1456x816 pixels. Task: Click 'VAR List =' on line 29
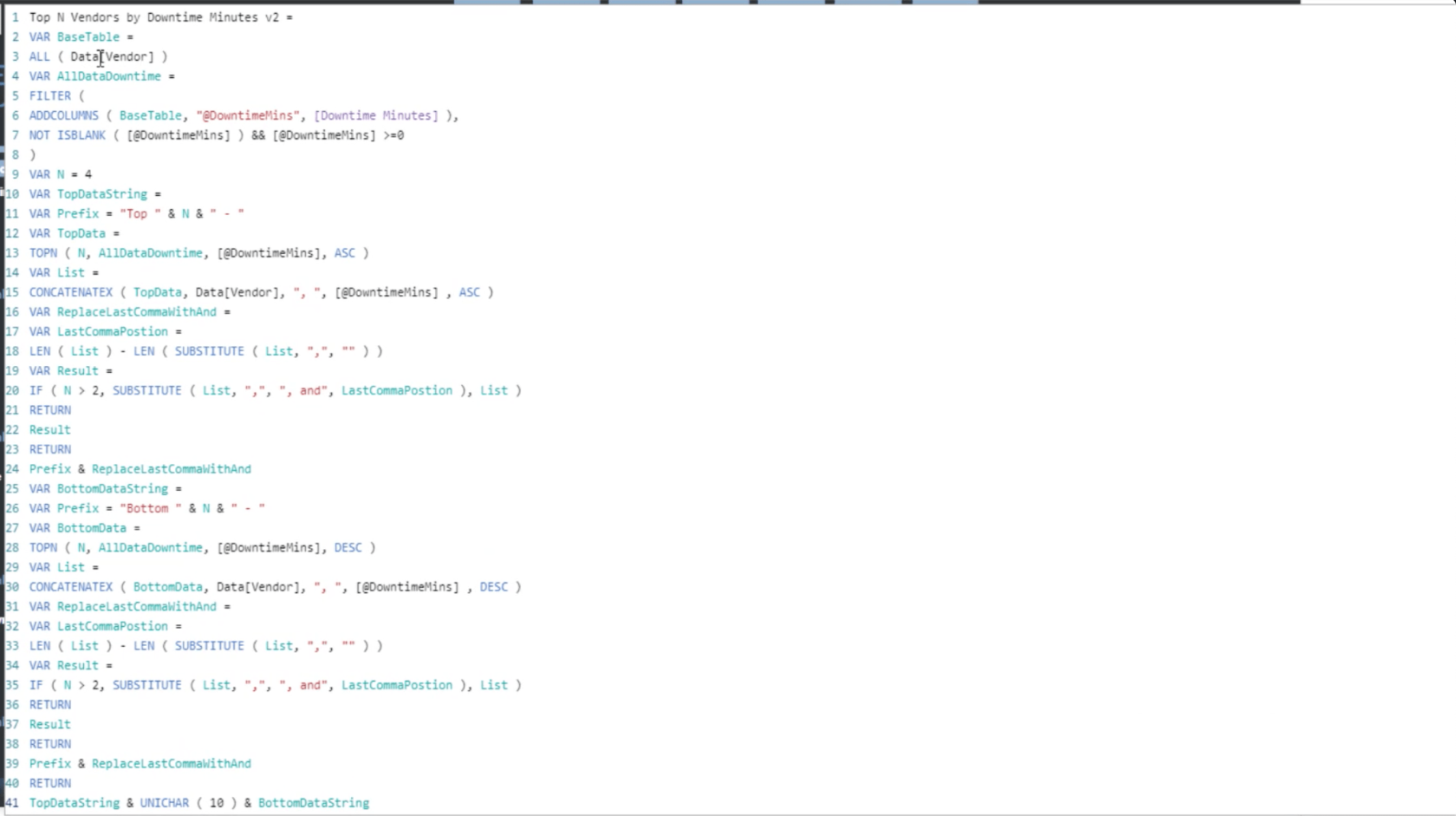coord(64,568)
